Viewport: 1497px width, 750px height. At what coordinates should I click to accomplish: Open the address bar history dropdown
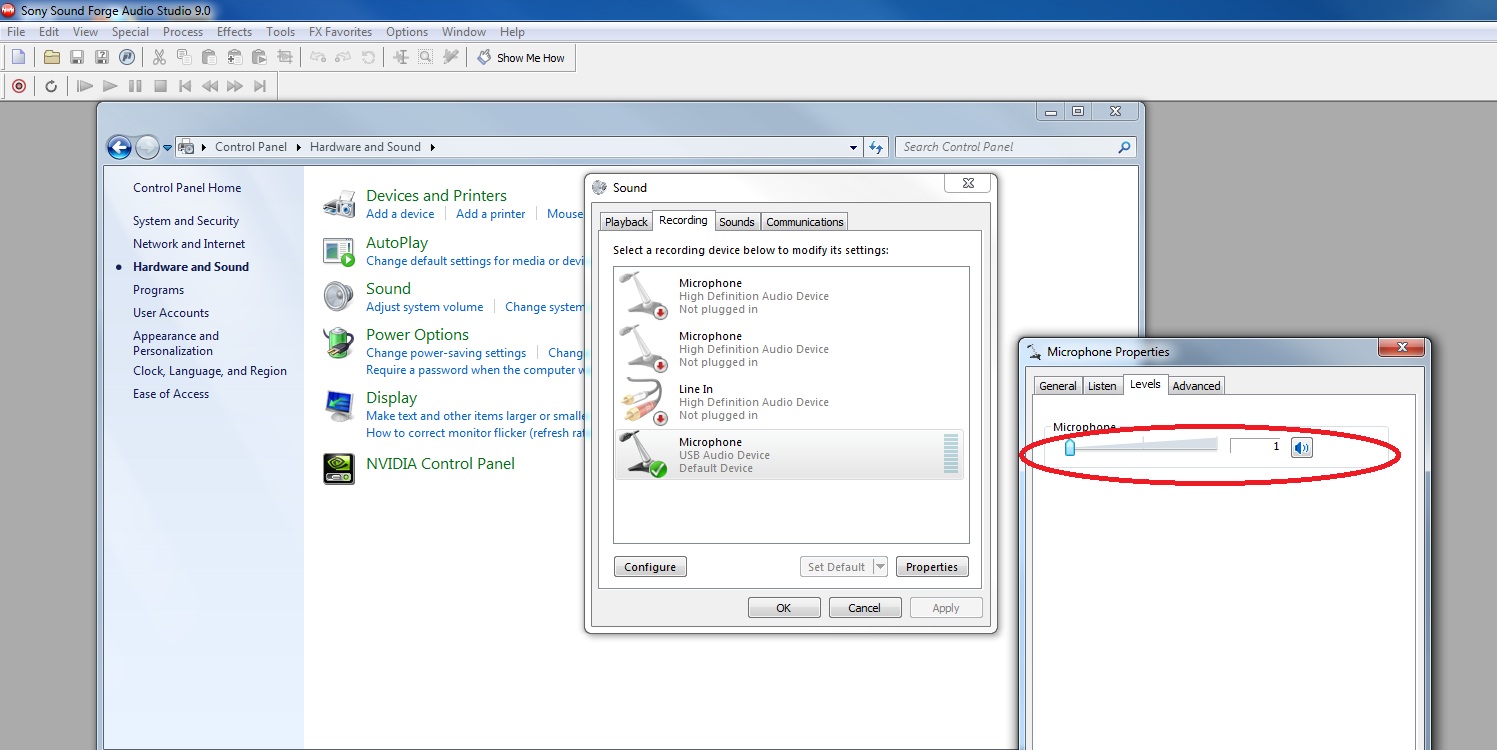point(853,147)
